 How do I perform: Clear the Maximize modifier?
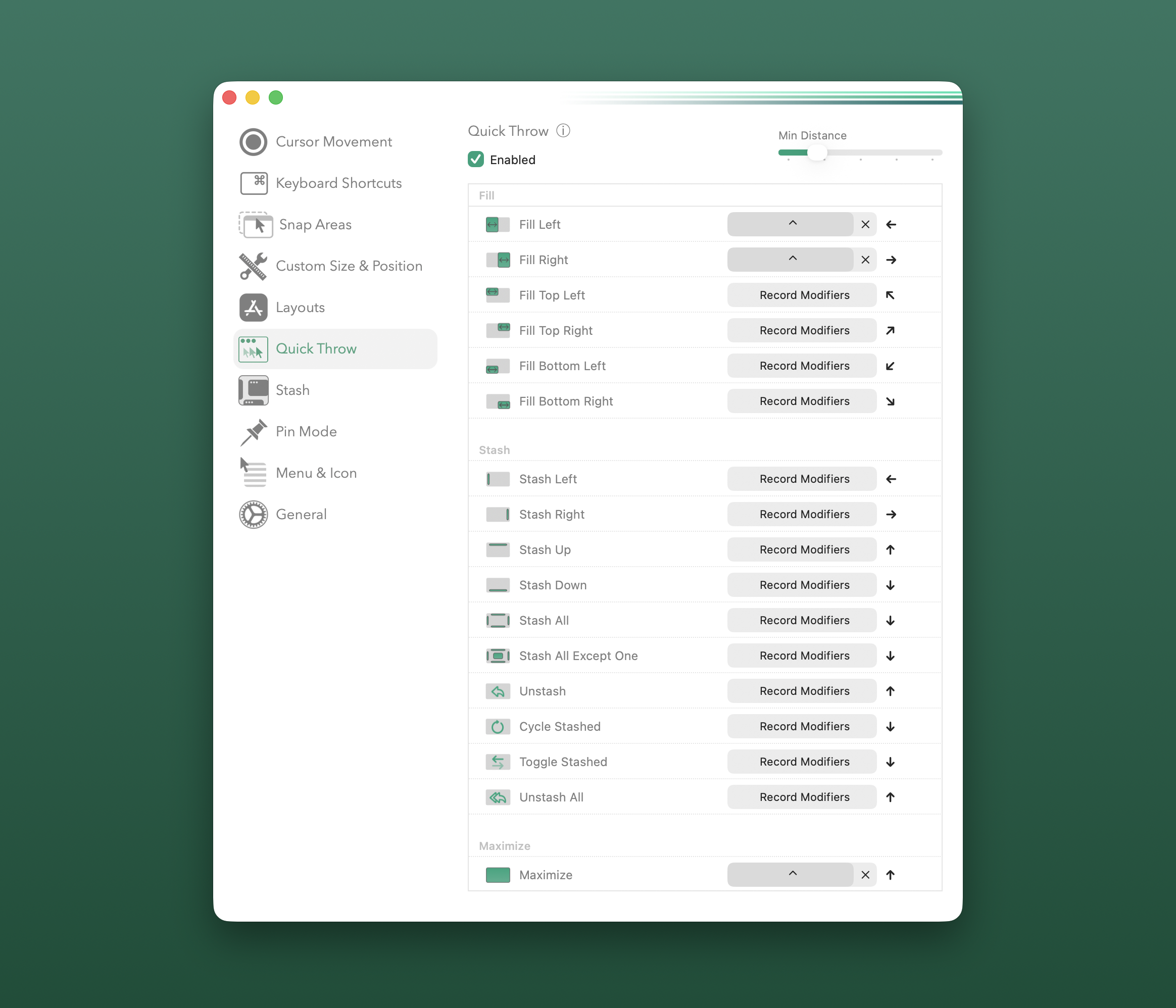[865, 875]
